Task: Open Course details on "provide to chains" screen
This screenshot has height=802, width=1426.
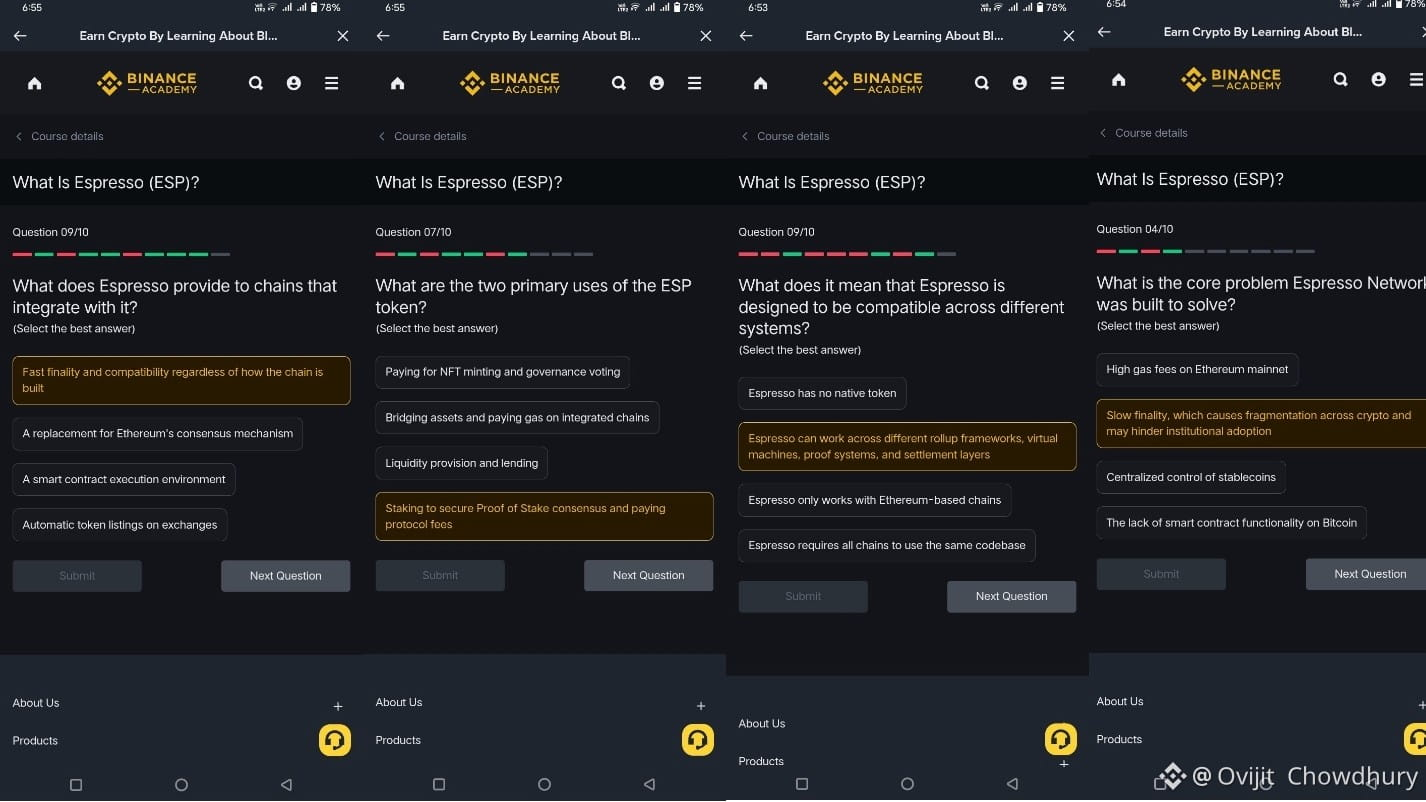Action: coord(59,136)
